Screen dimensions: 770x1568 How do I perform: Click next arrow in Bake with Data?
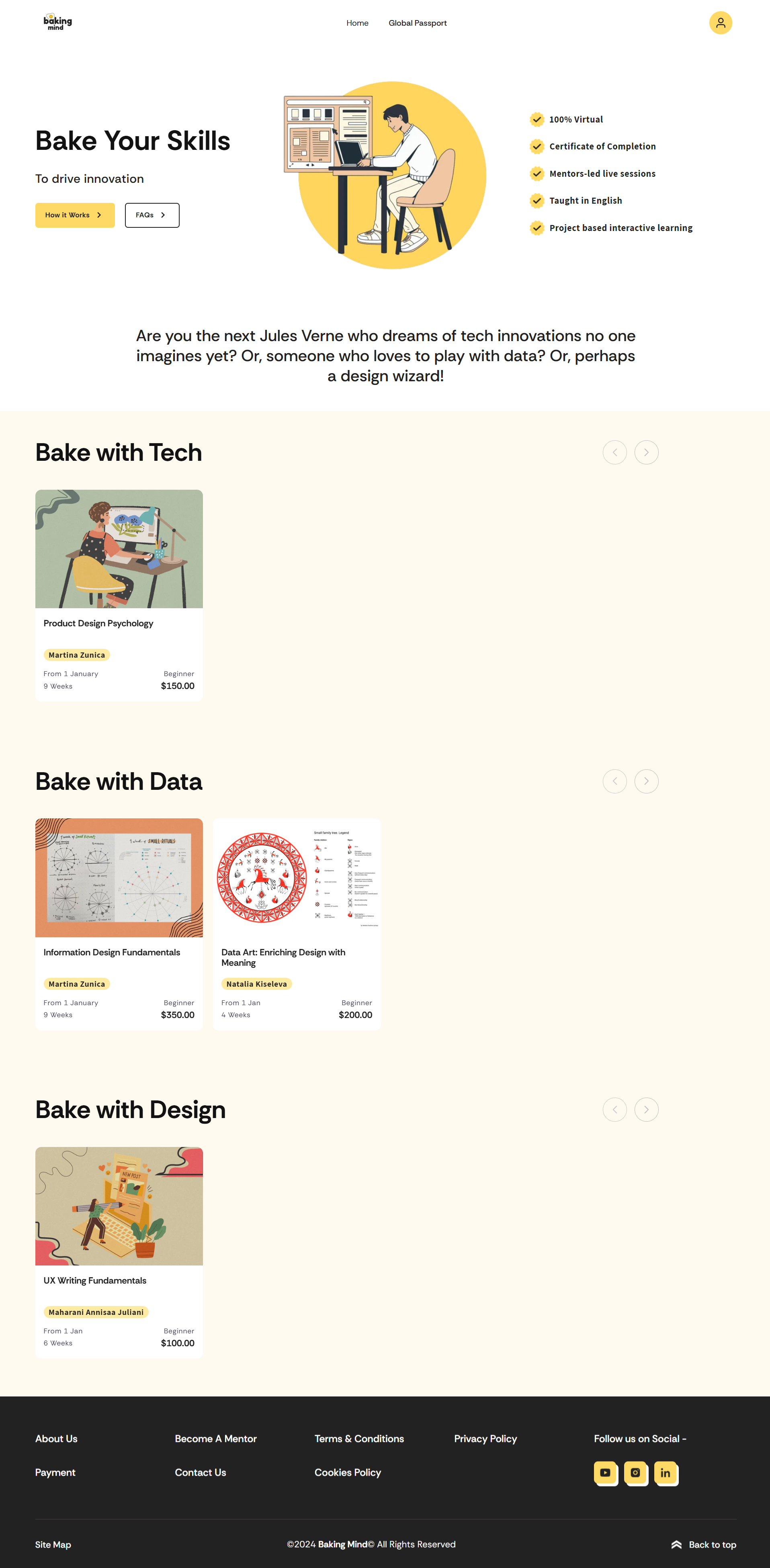(x=646, y=781)
